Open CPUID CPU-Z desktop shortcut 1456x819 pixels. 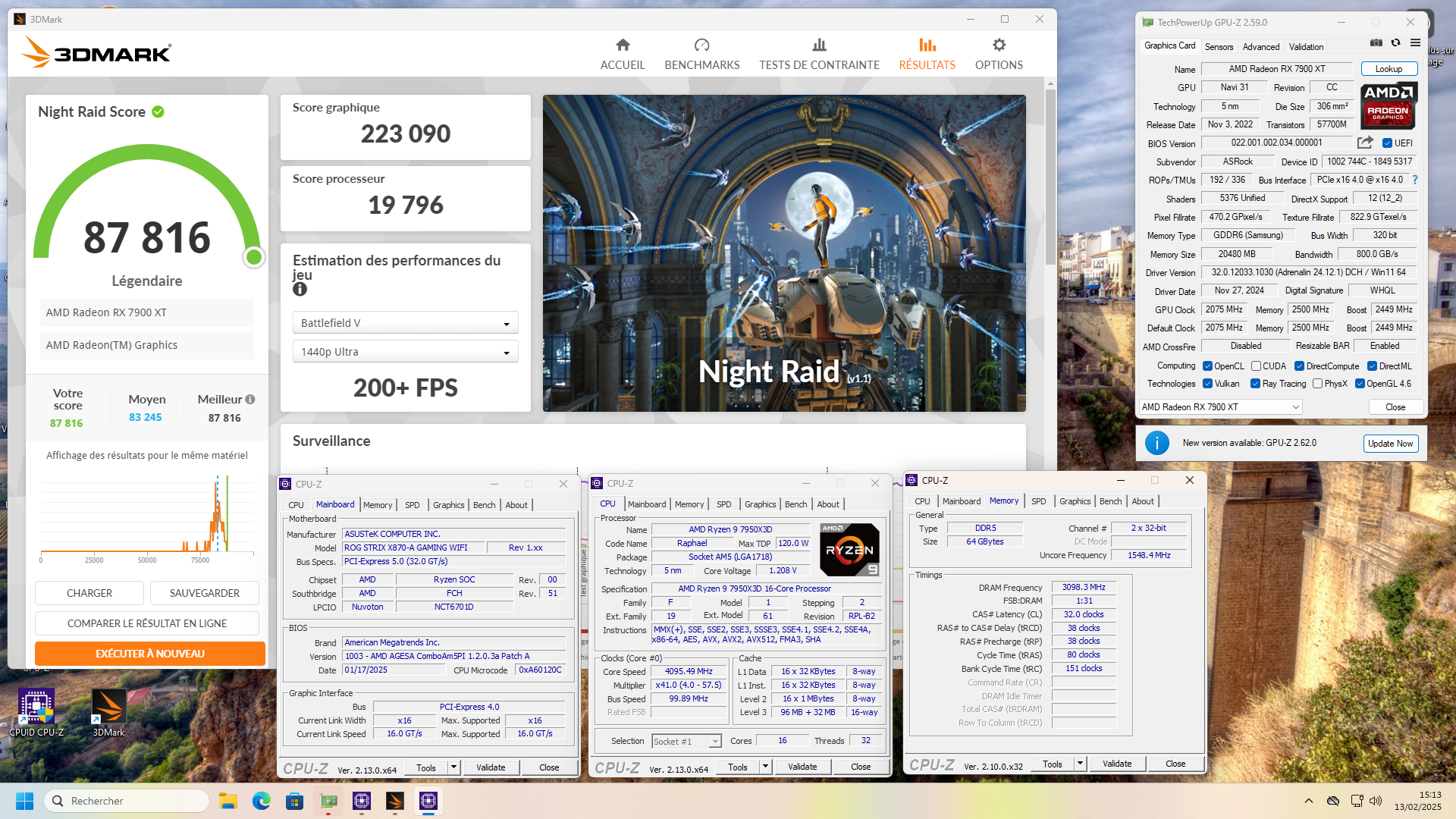(36, 713)
